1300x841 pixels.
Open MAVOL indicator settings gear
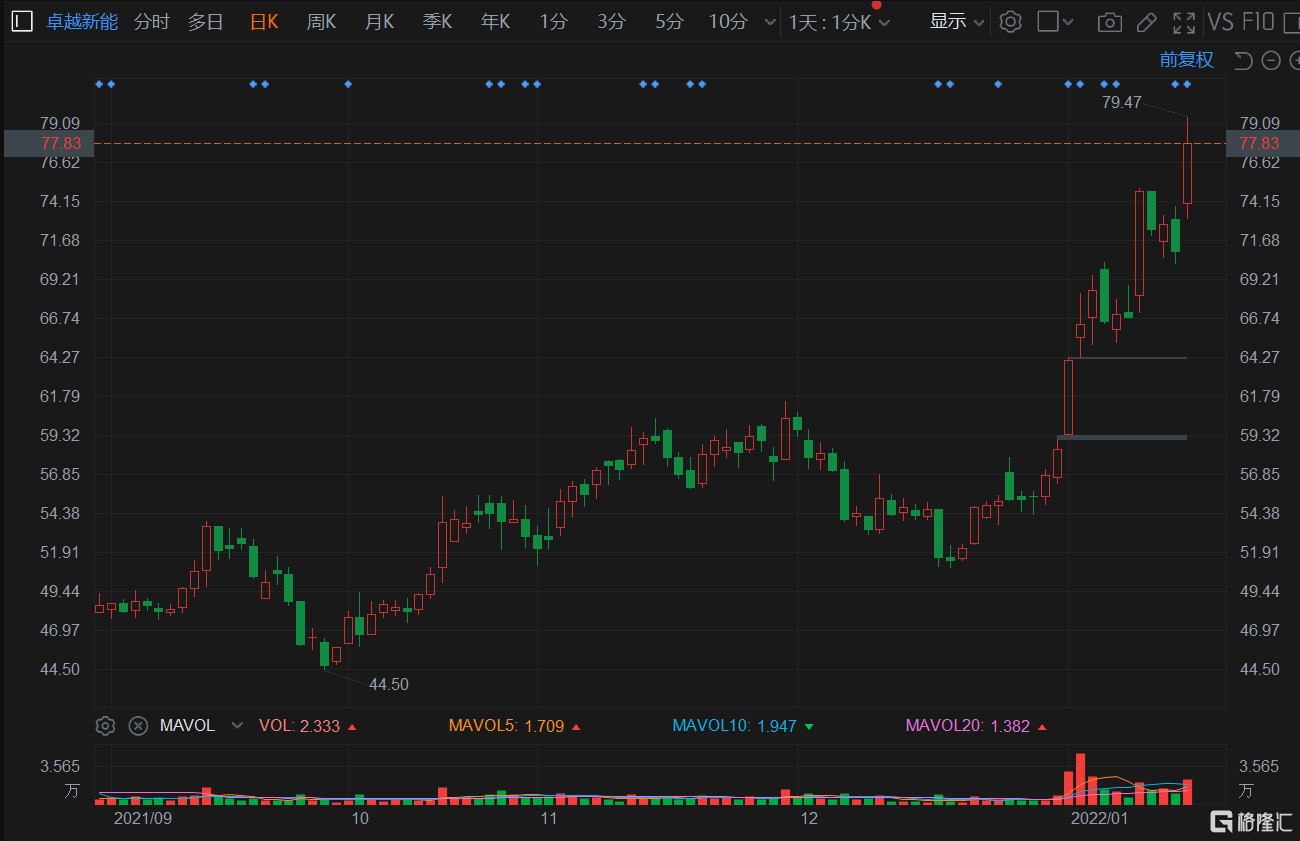pos(105,726)
